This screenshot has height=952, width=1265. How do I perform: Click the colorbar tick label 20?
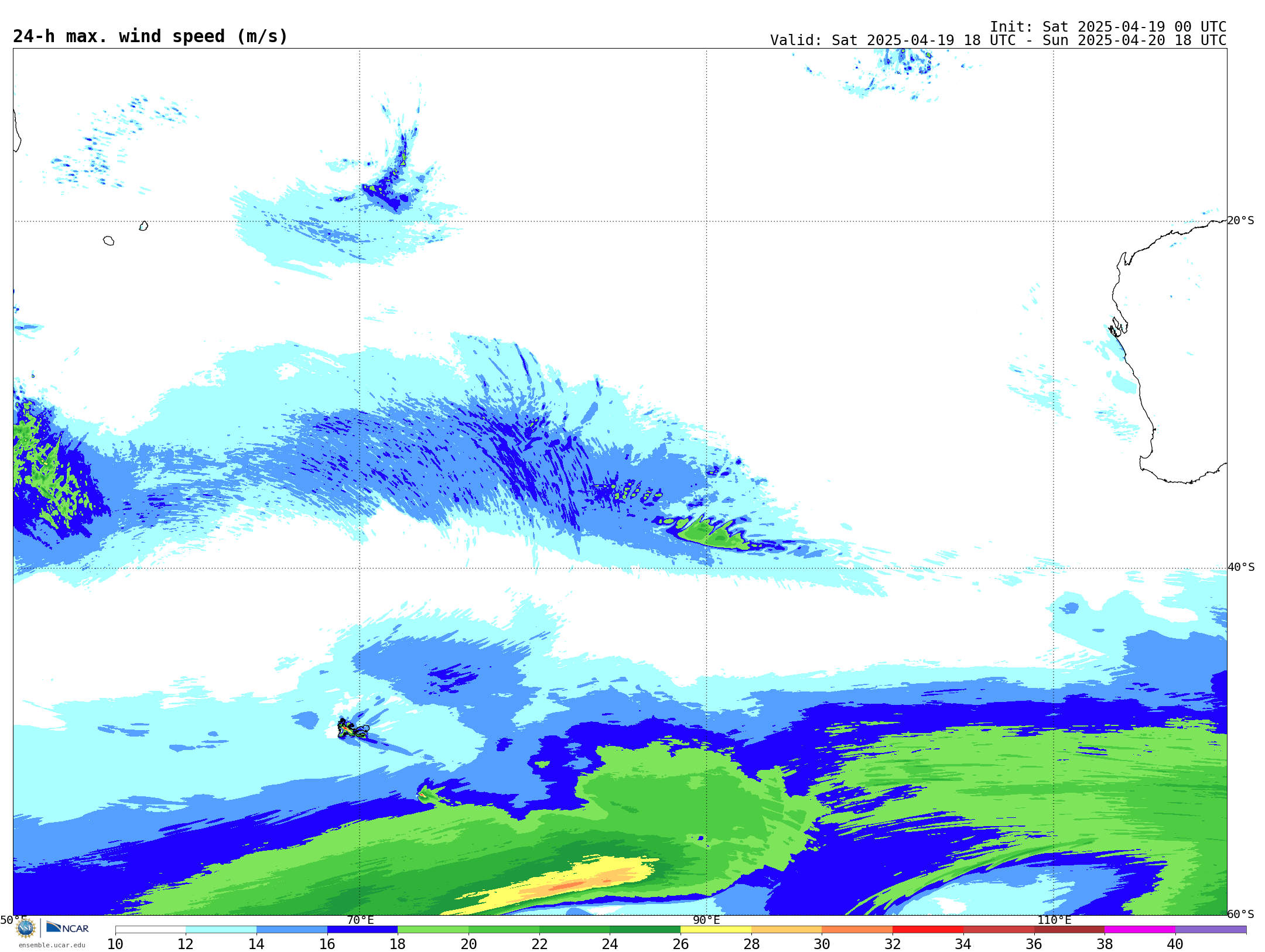pos(469,944)
